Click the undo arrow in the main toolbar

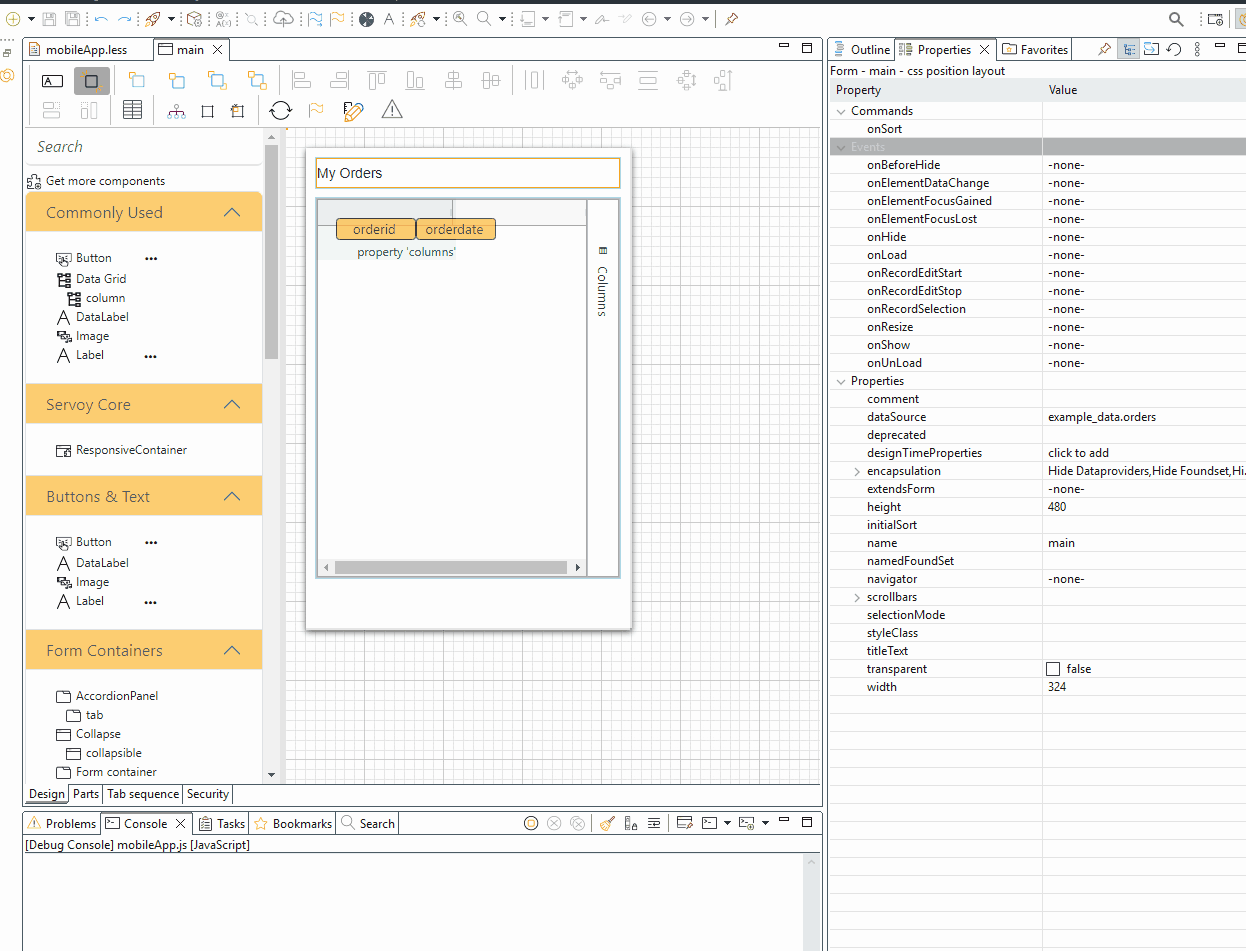coord(101,19)
